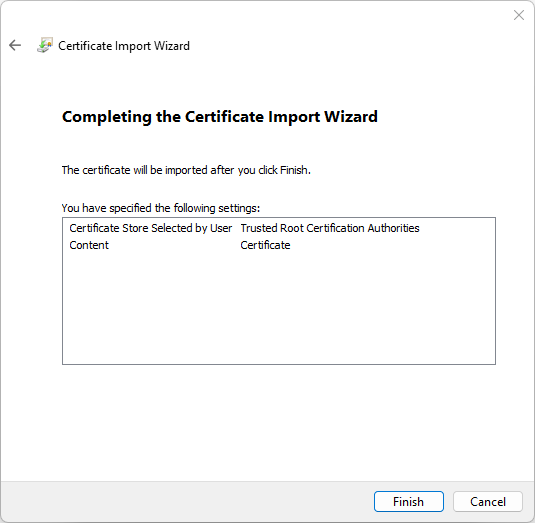
Task: Click 'You have specified the following settings' label
Action: click(x=161, y=208)
